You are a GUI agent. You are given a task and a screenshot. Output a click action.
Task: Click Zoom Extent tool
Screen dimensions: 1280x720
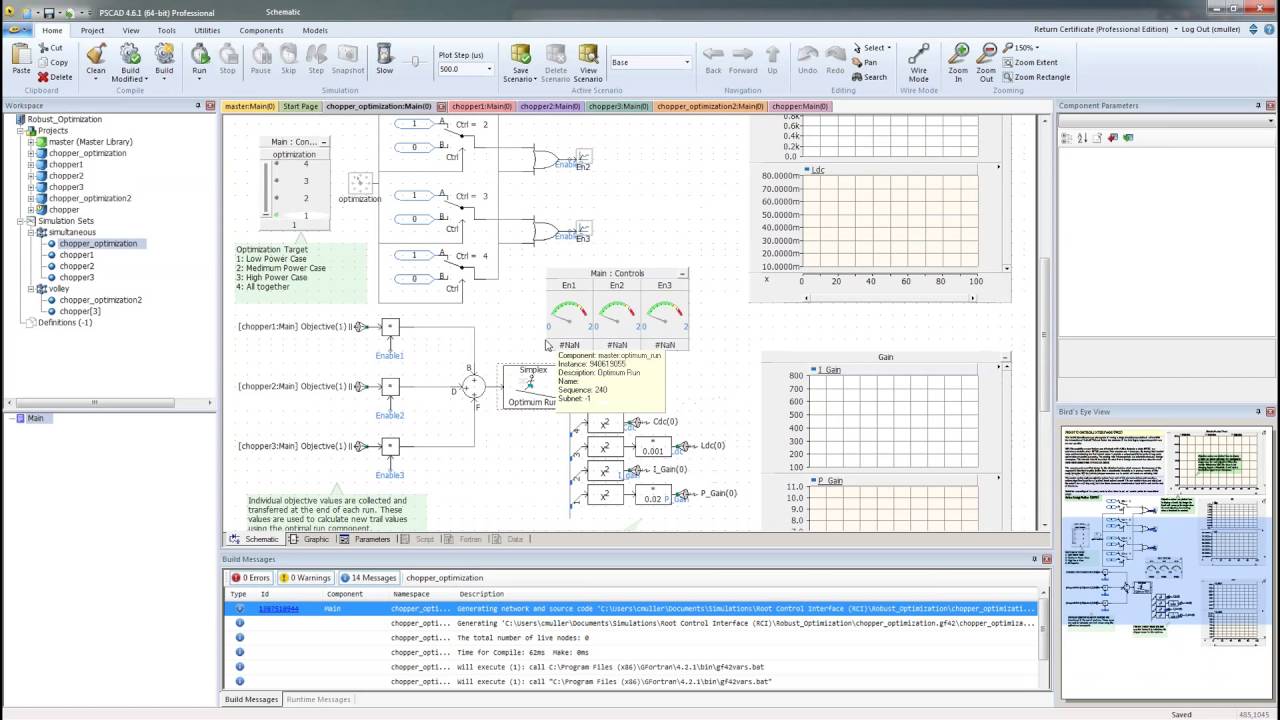tap(1029, 62)
